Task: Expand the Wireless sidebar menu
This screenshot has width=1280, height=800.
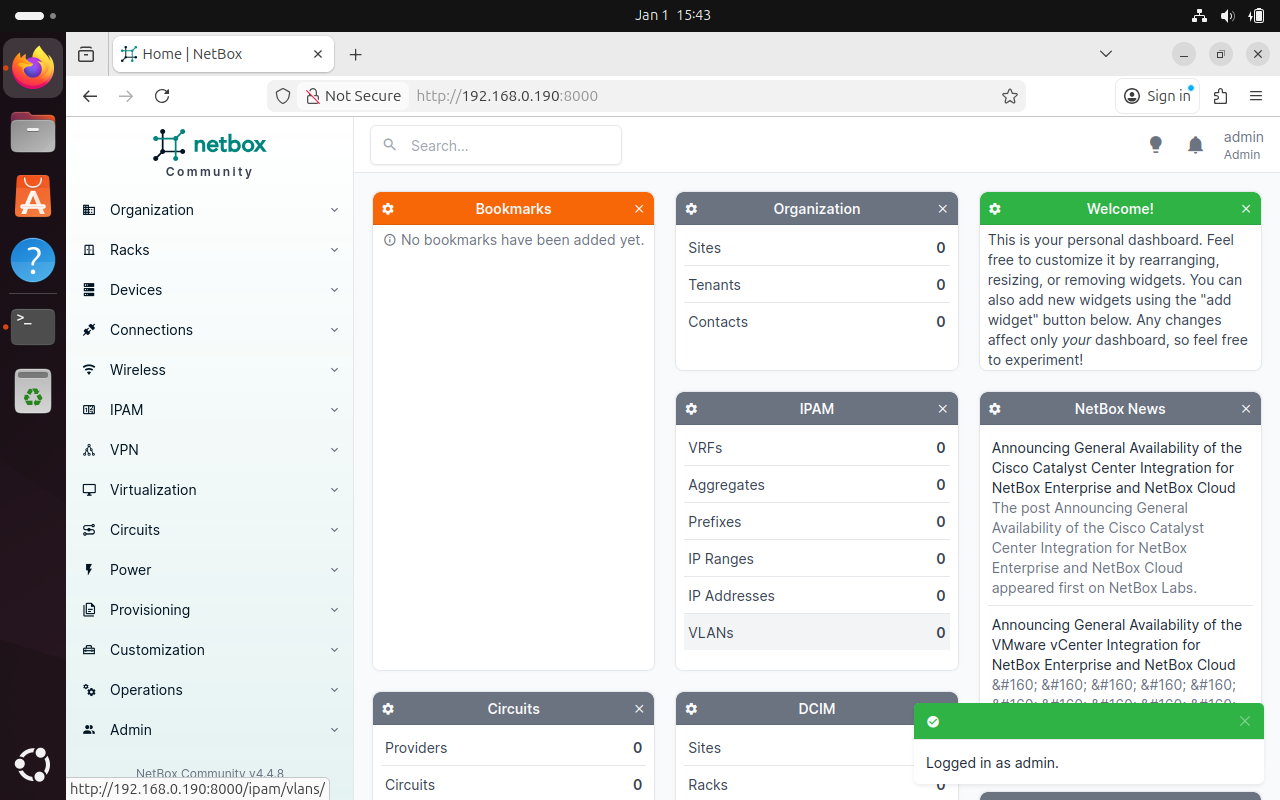Action: pos(210,370)
